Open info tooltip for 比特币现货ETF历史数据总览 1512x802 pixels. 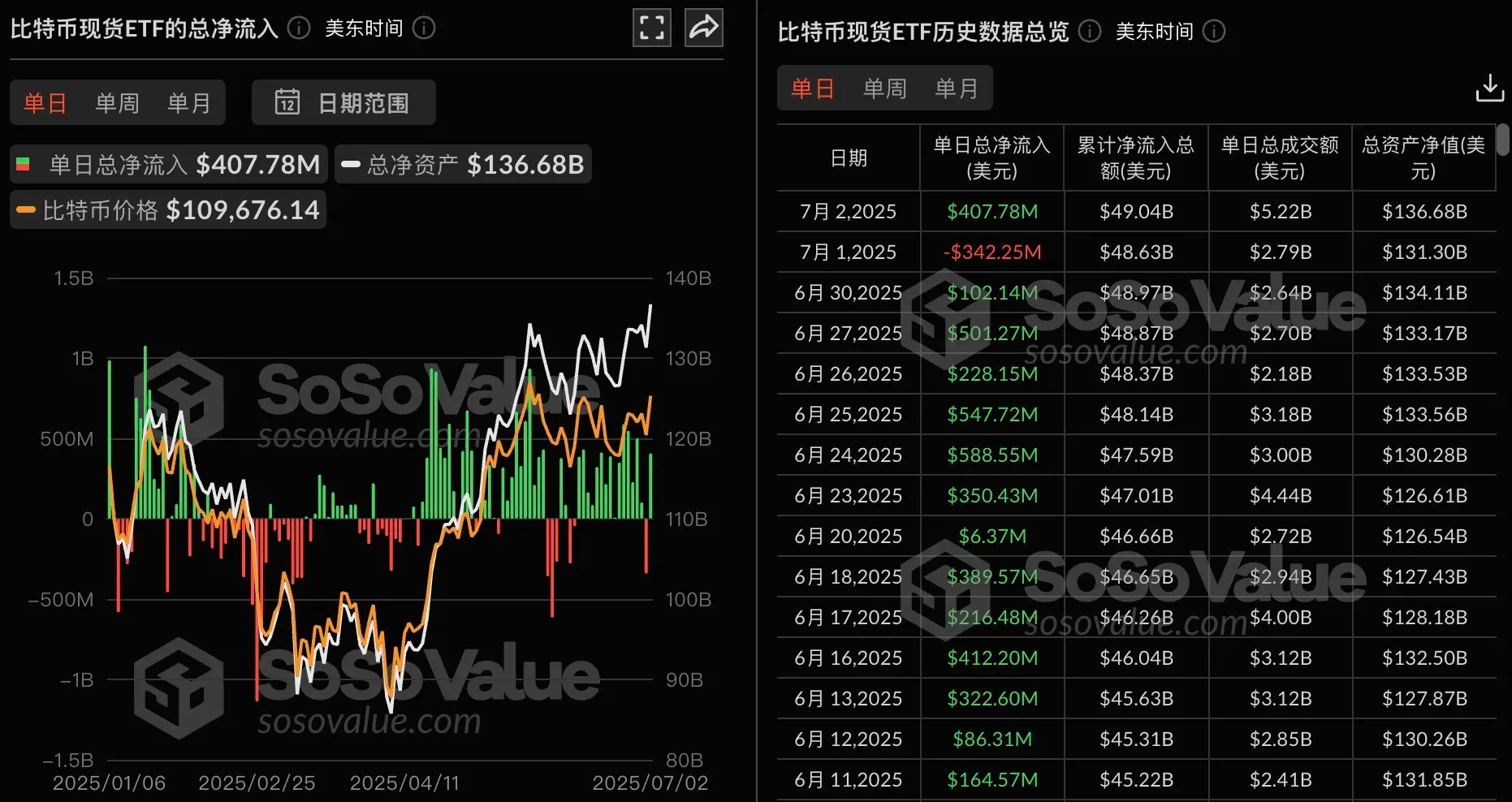coord(1088,32)
